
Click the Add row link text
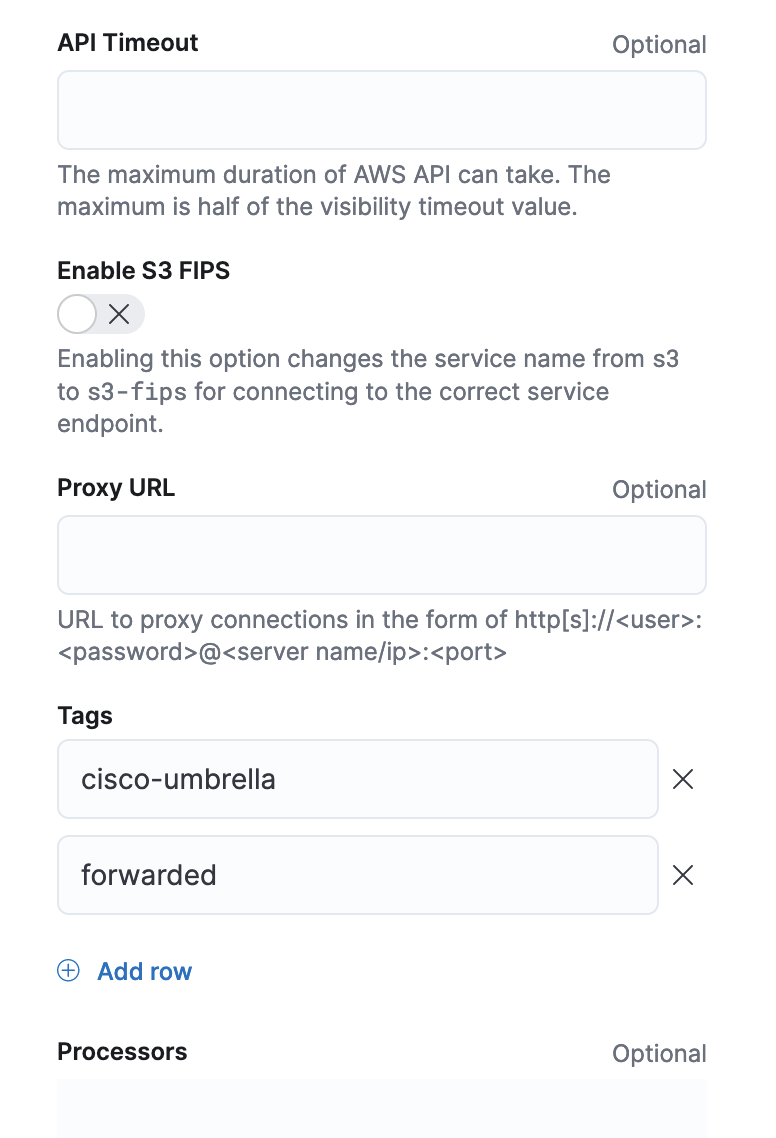[x=144, y=971]
